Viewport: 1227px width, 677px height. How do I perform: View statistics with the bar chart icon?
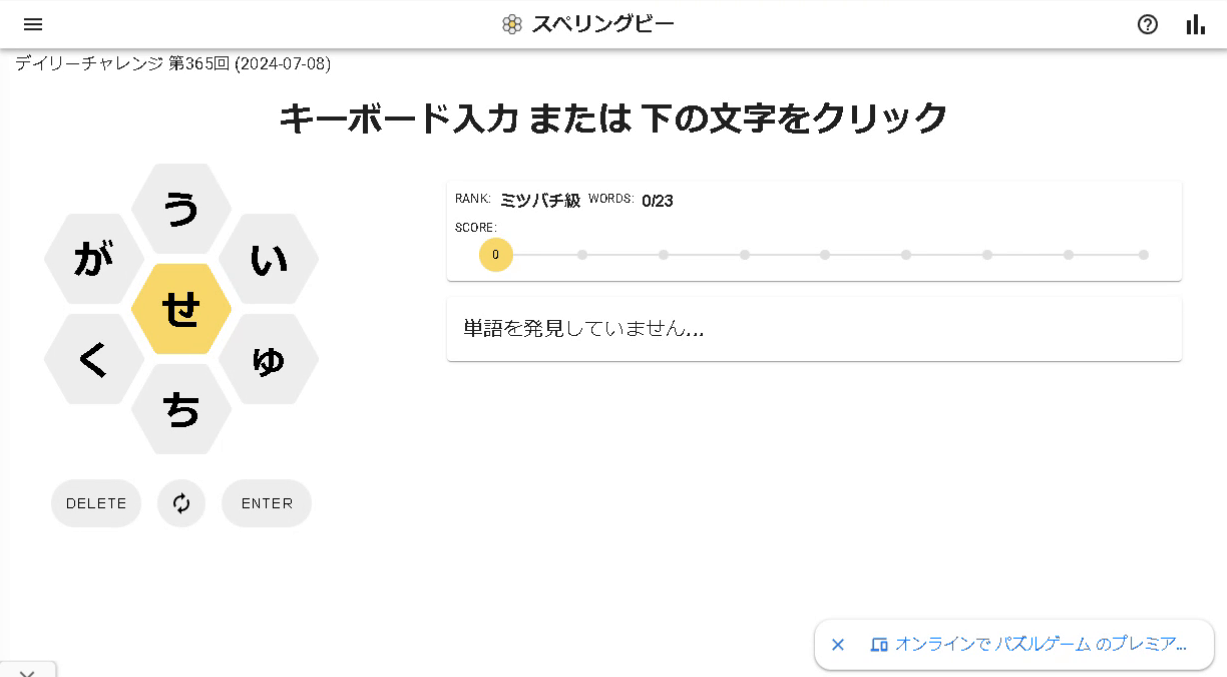pyautogui.click(x=1195, y=24)
